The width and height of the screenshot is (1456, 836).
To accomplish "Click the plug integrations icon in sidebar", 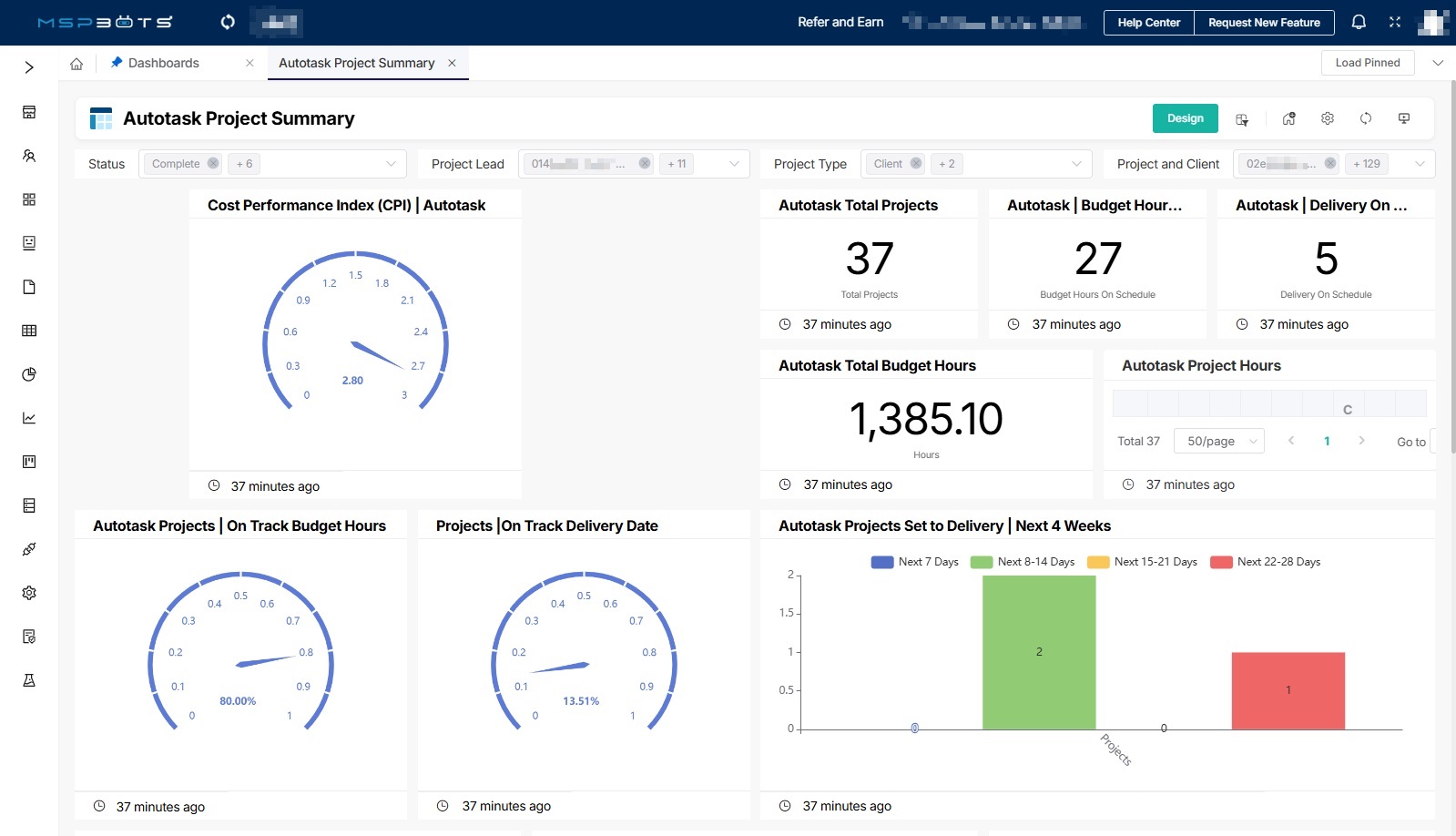I will click(x=29, y=549).
